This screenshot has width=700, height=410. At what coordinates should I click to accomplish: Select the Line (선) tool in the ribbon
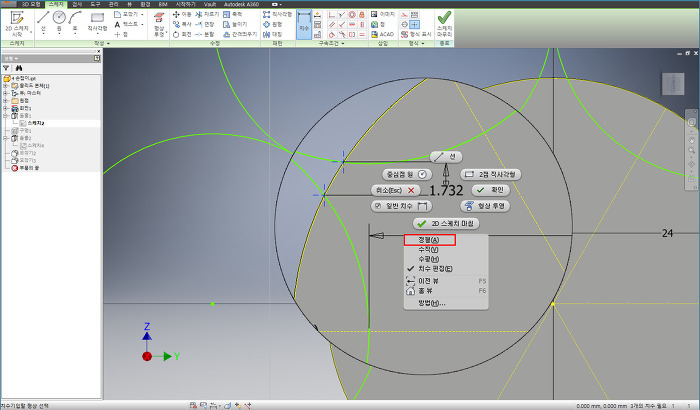43,22
